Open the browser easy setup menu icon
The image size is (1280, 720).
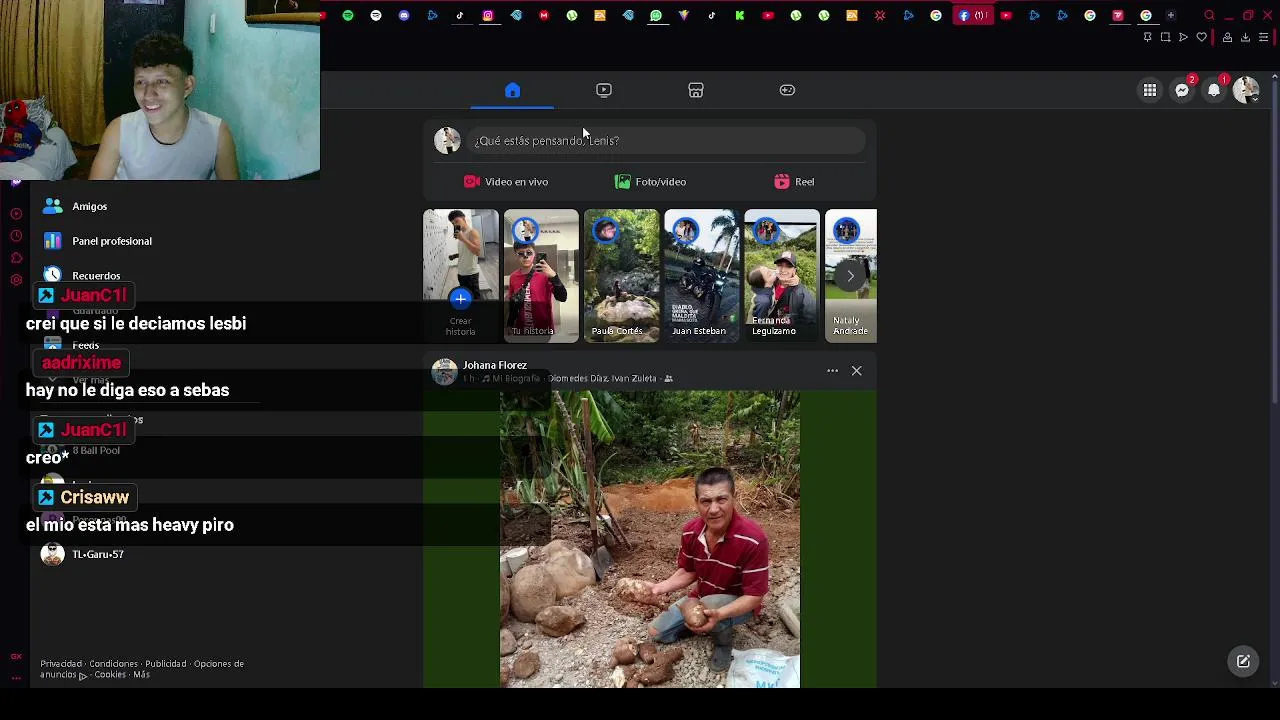coord(1264,37)
